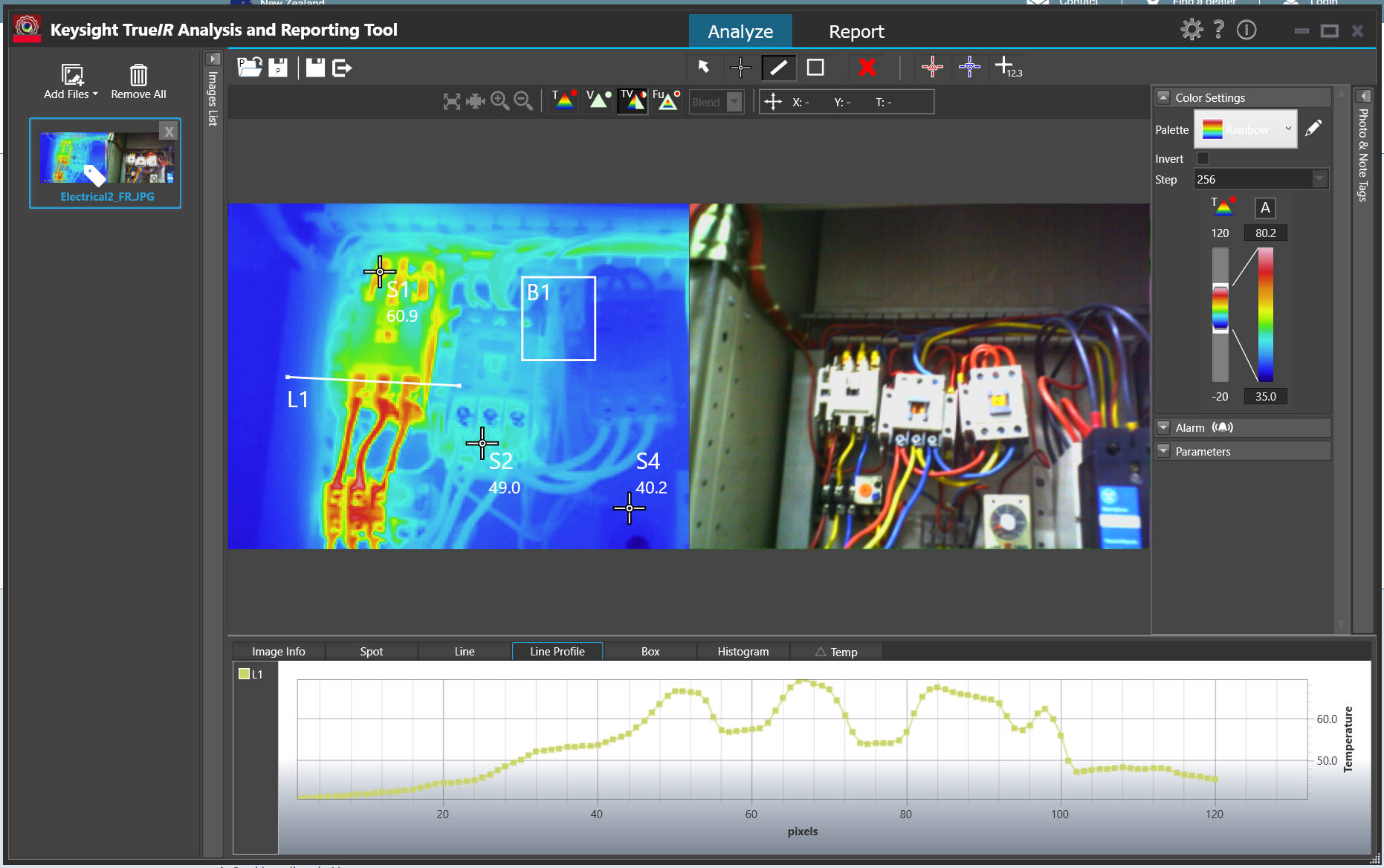Click the red X delete icon
This screenshot has width=1384, height=868.
click(x=867, y=68)
